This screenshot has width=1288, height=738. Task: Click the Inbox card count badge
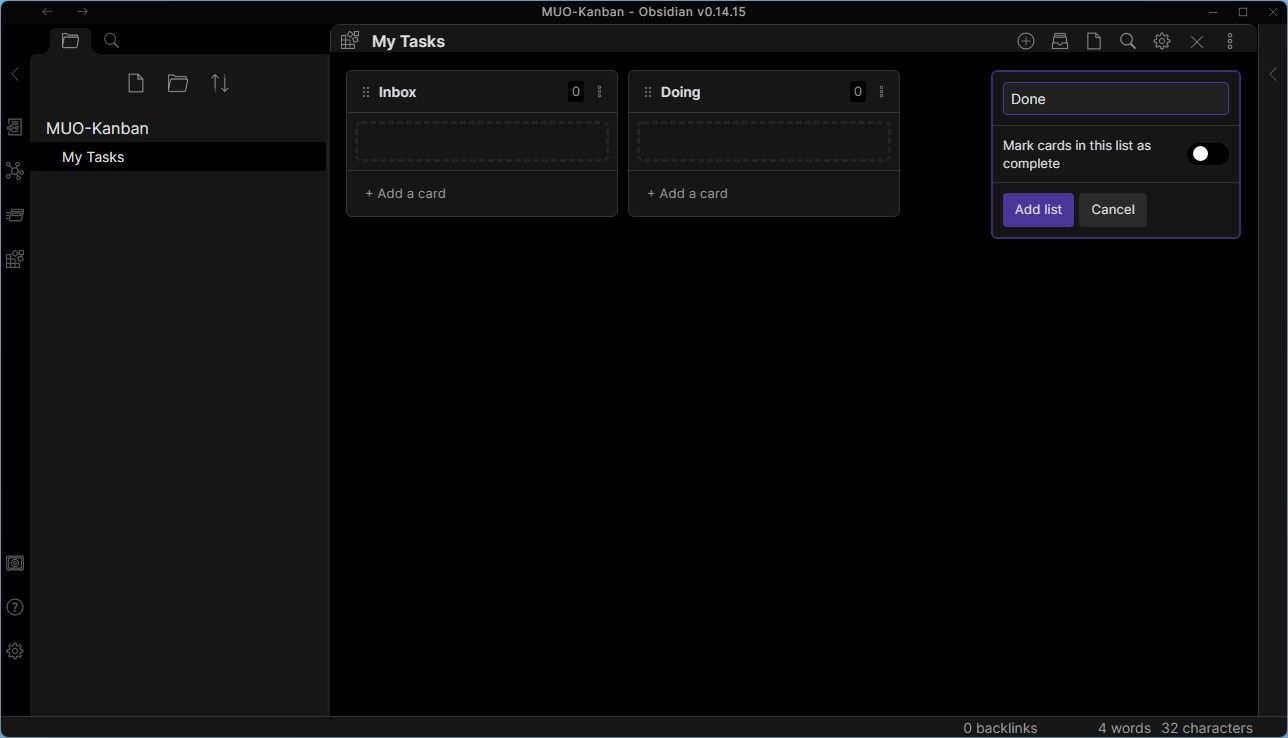pos(576,92)
